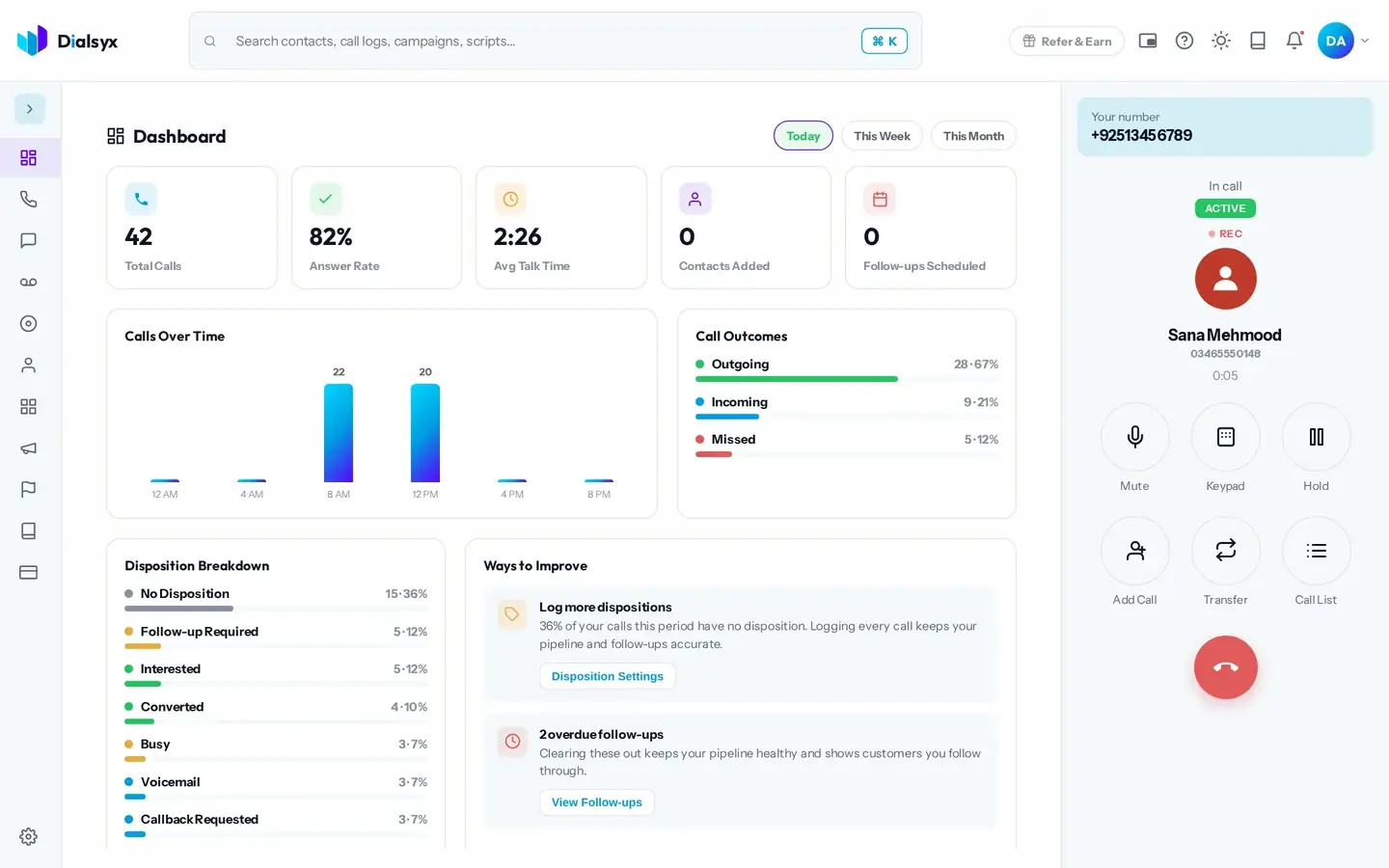The width and height of the screenshot is (1389, 868).
Task: Open settings gear in sidebar
Action: tap(29, 836)
